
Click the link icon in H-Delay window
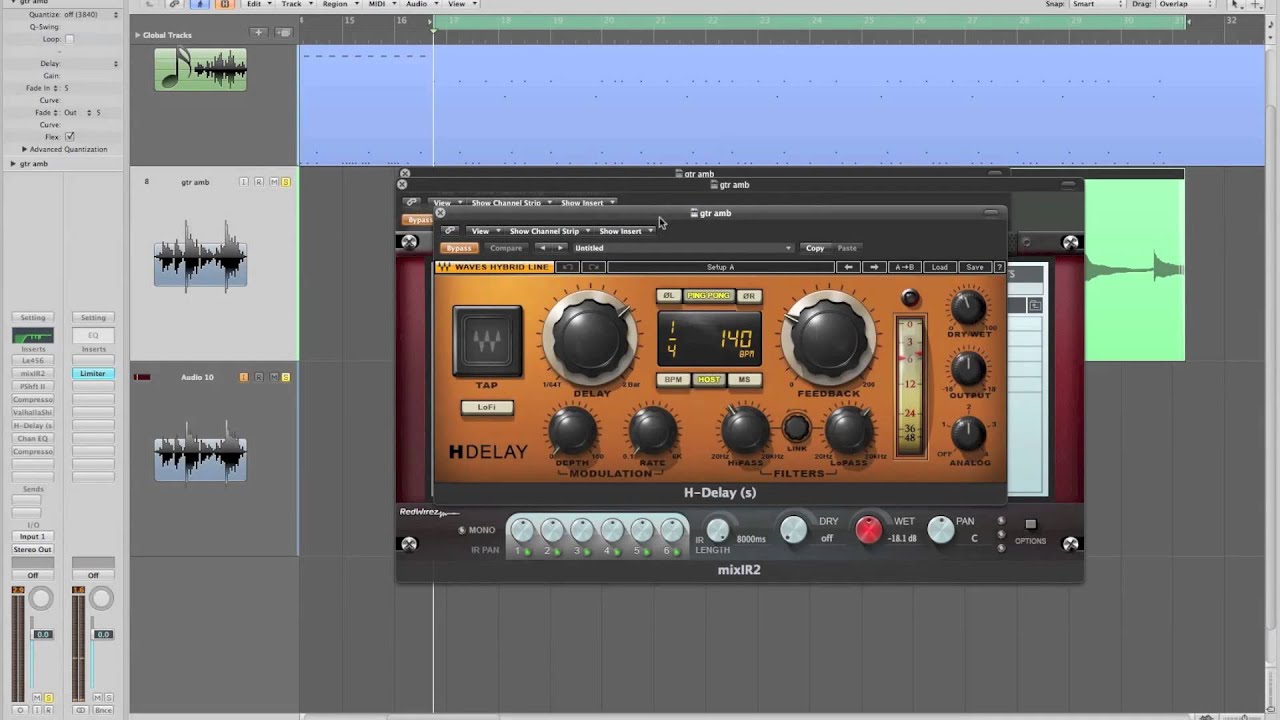tap(450, 231)
